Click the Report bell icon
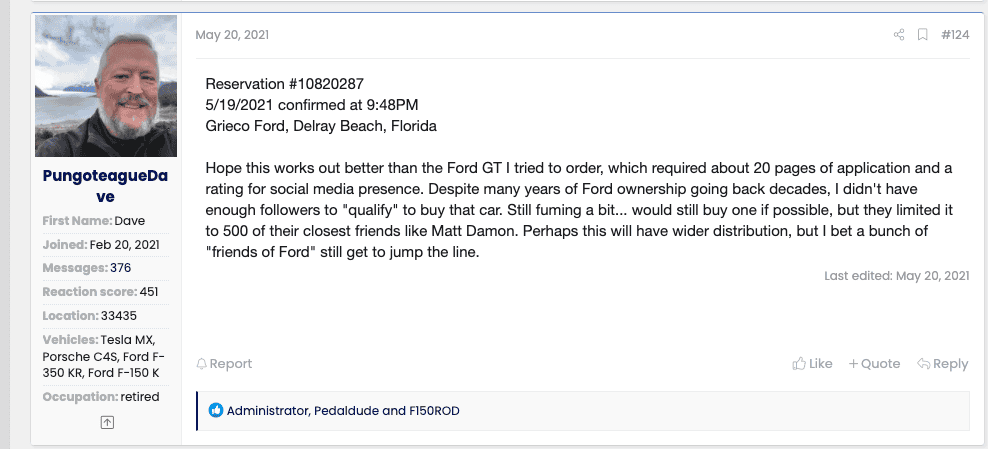Screen dimensions: 988x449 point(202,364)
